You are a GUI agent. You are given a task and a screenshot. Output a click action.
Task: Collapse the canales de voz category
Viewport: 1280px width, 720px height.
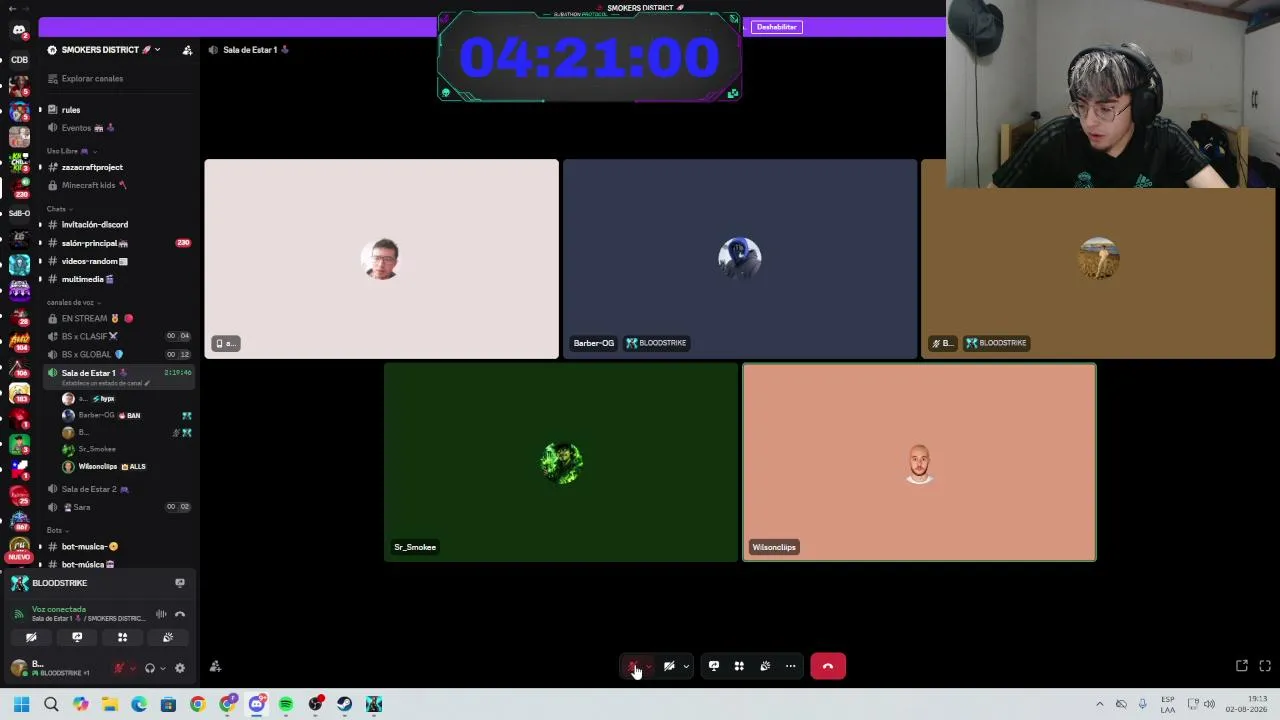[73, 302]
